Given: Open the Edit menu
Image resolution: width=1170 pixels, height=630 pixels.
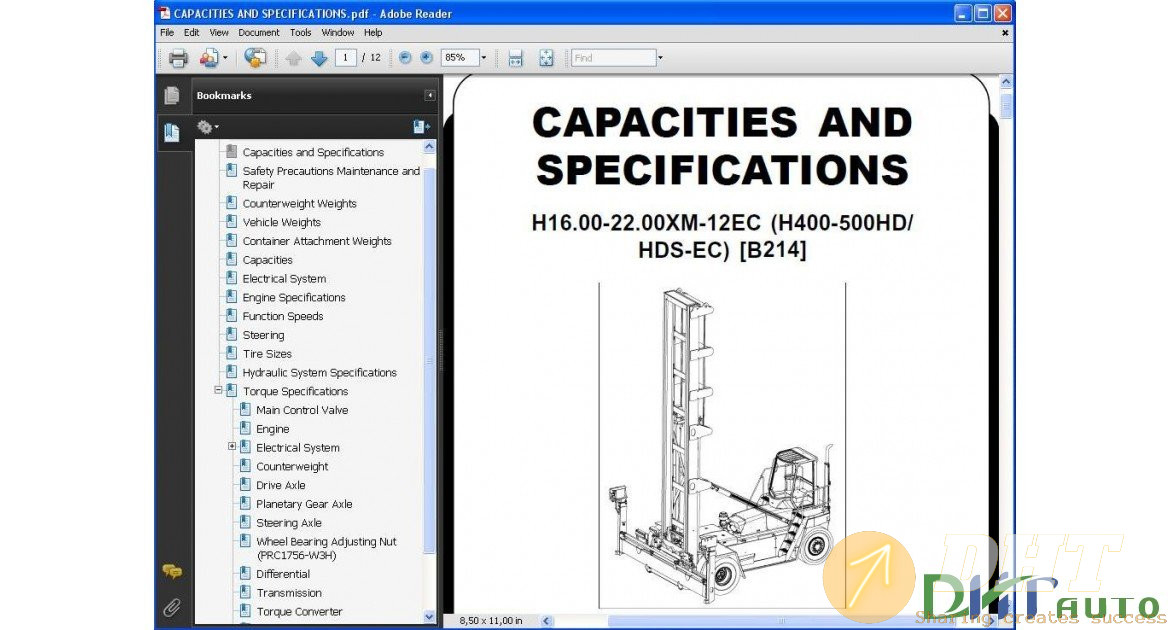Looking at the screenshot, I should [192, 33].
